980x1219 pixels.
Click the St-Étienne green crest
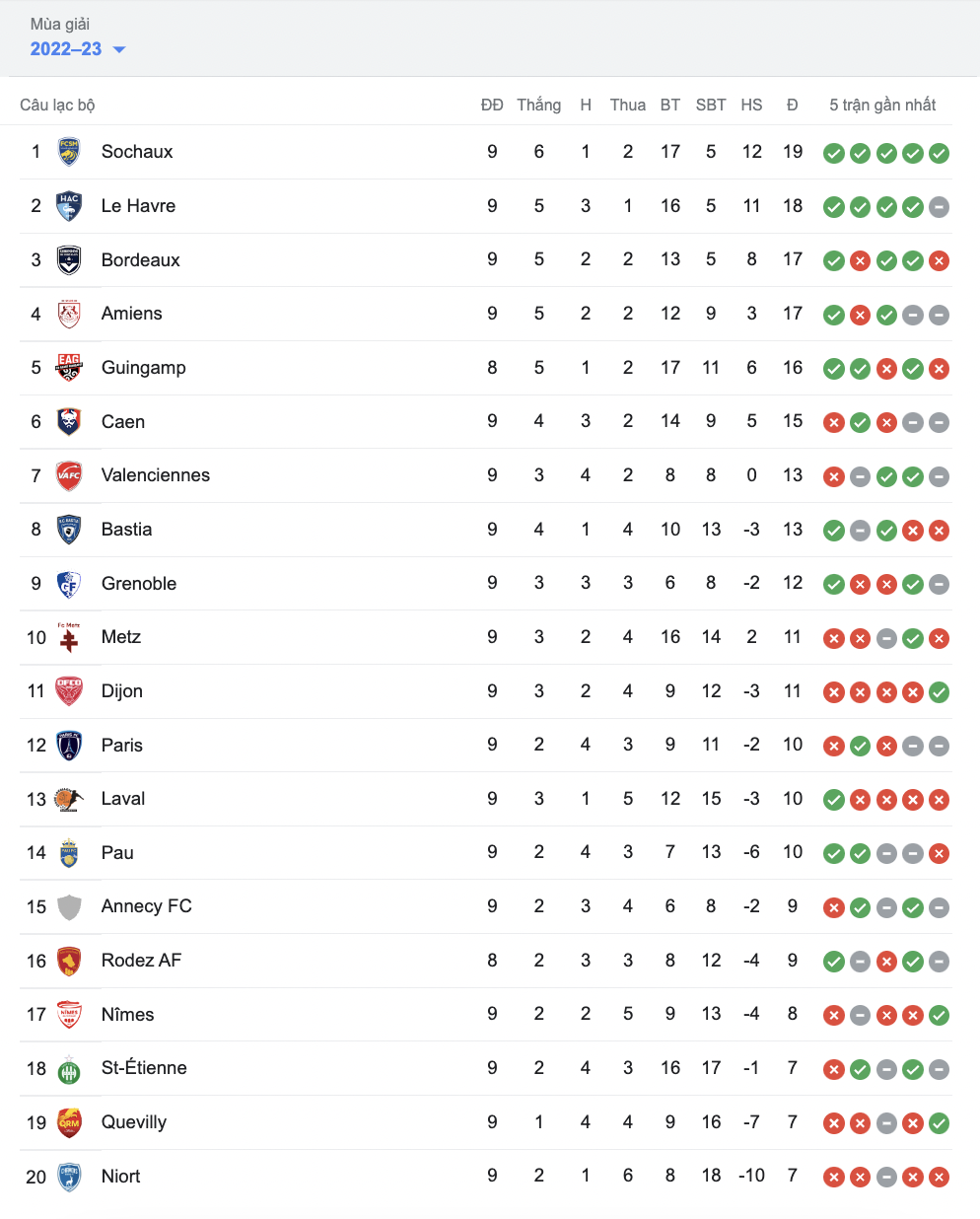tap(69, 1068)
